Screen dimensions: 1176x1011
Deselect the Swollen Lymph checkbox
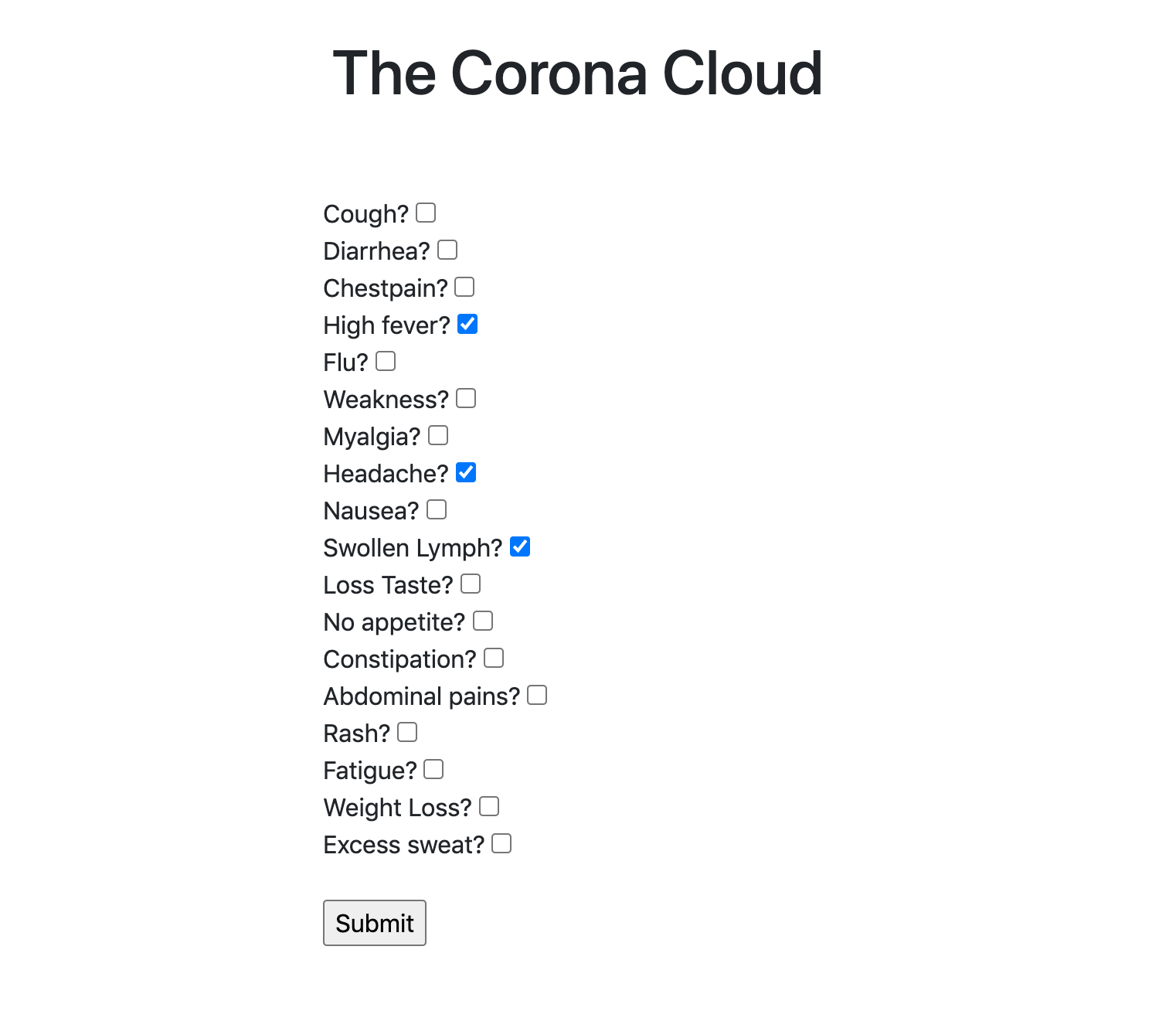[520, 546]
